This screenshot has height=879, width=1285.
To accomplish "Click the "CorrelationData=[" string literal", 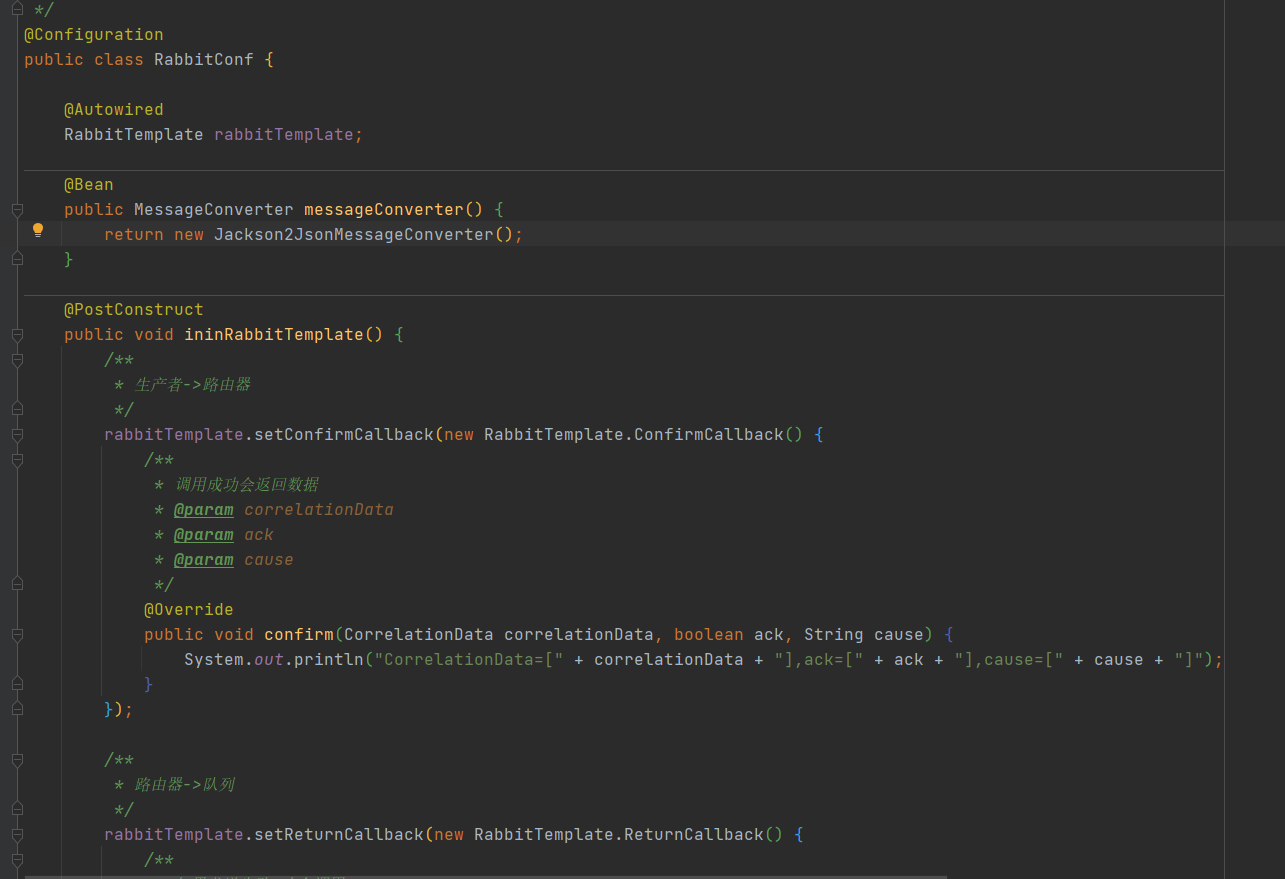I will tap(469, 660).
